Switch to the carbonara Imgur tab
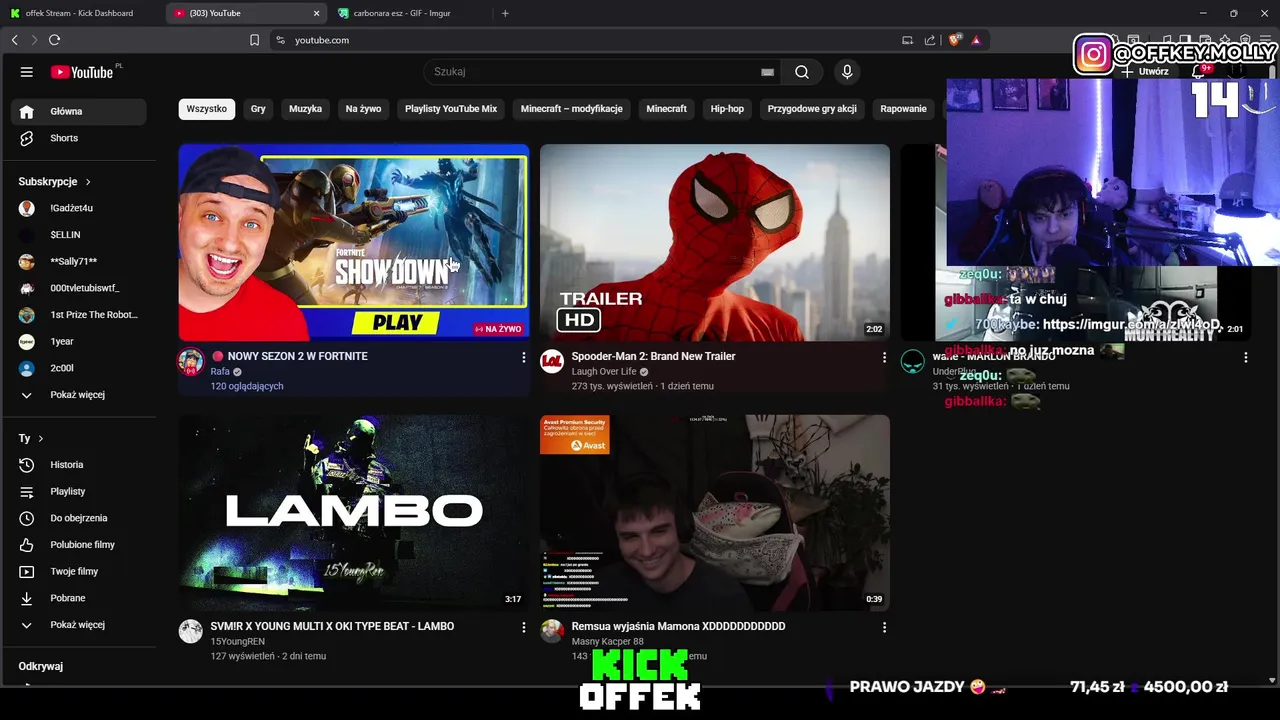 [x=408, y=13]
